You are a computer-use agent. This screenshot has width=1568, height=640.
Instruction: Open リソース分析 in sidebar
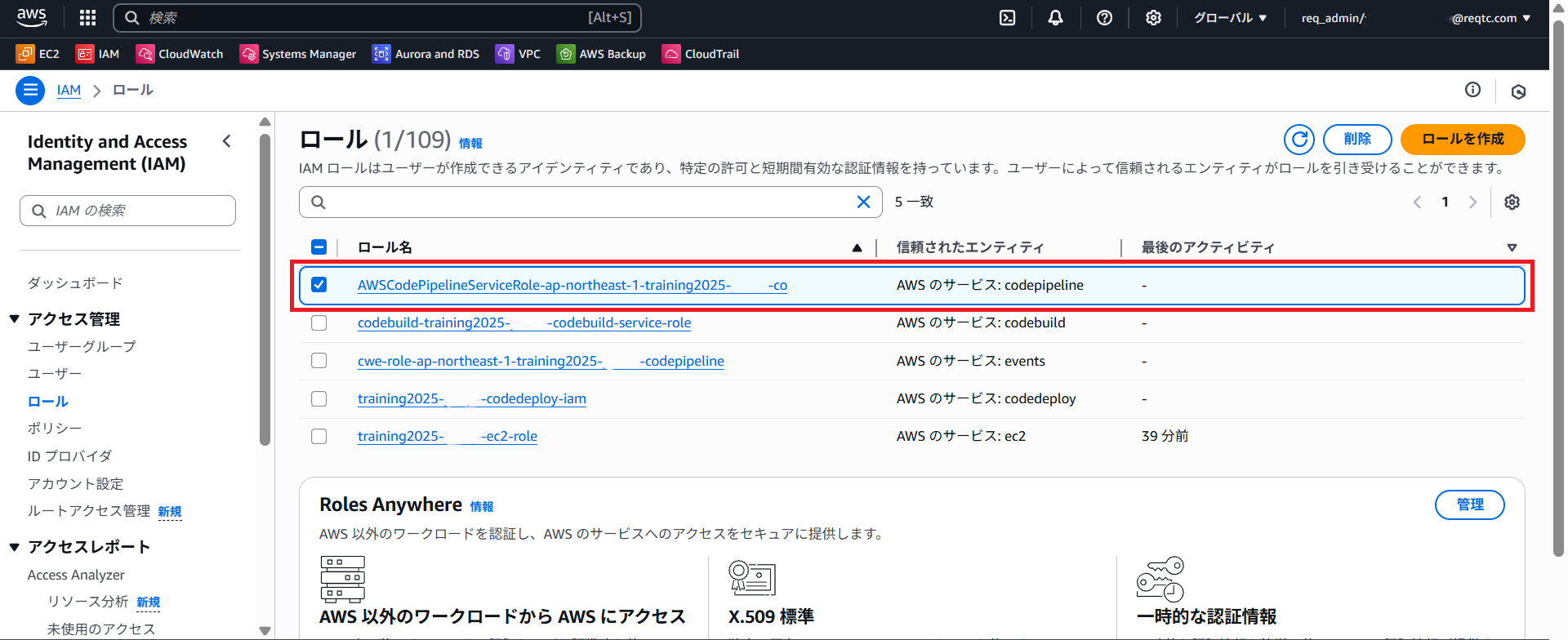click(87, 602)
